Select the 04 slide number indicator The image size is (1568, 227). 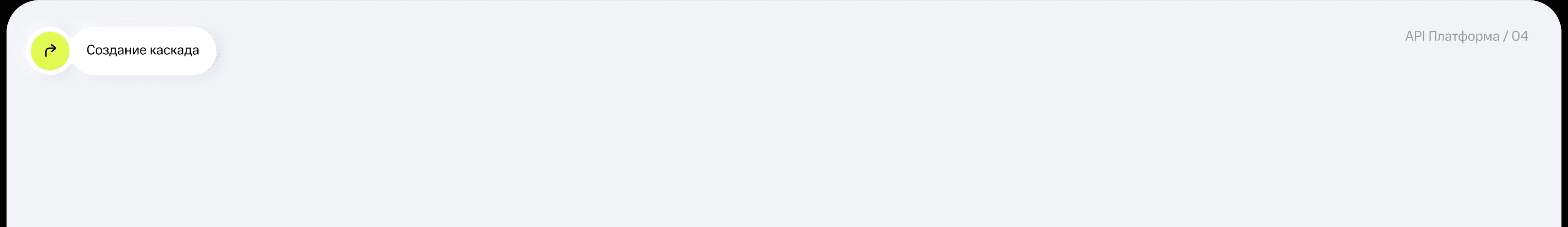pyautogui.click(x=1519, y=36)
